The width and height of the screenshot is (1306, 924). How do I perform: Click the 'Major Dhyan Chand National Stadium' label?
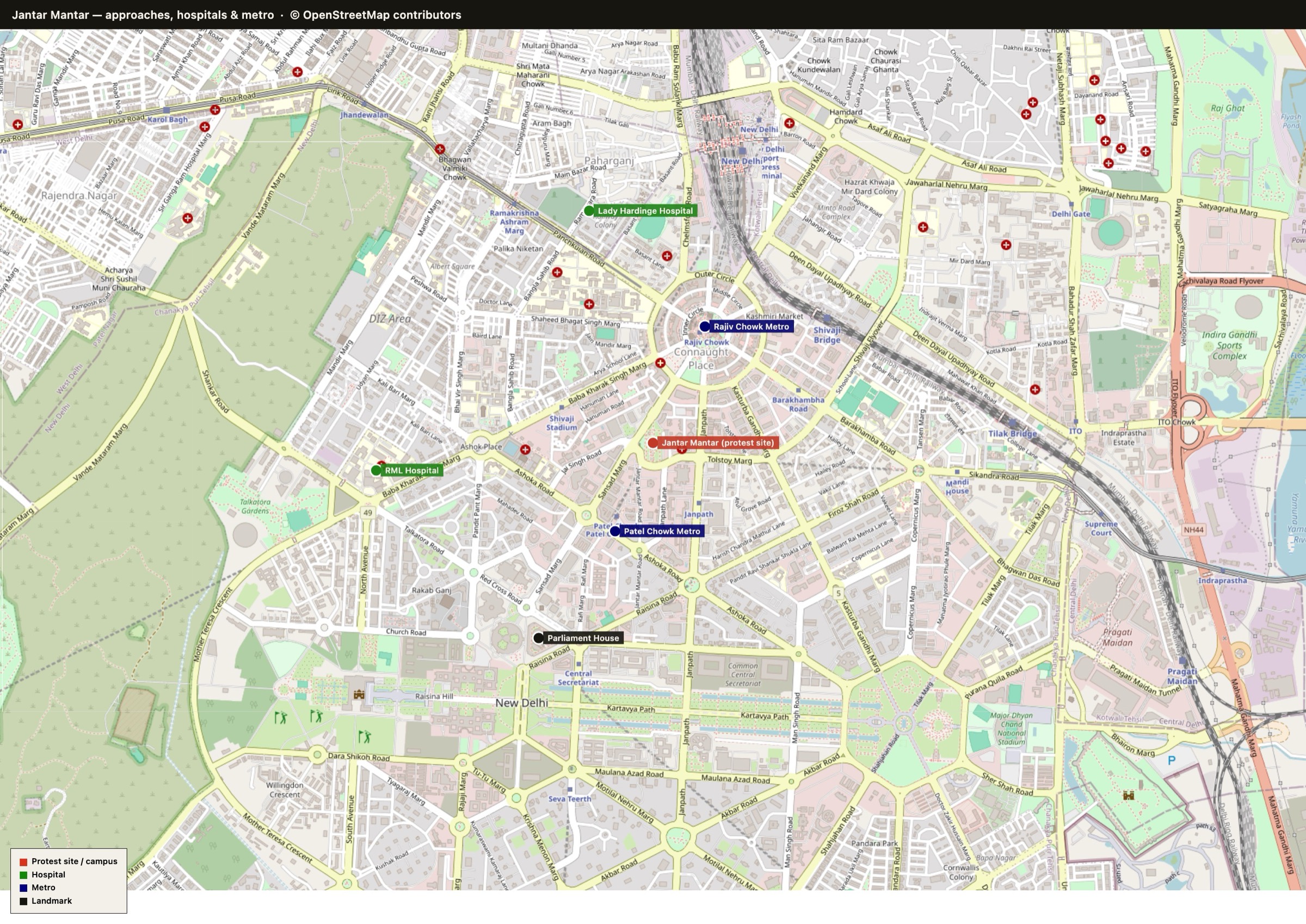tap(1011, 729)
